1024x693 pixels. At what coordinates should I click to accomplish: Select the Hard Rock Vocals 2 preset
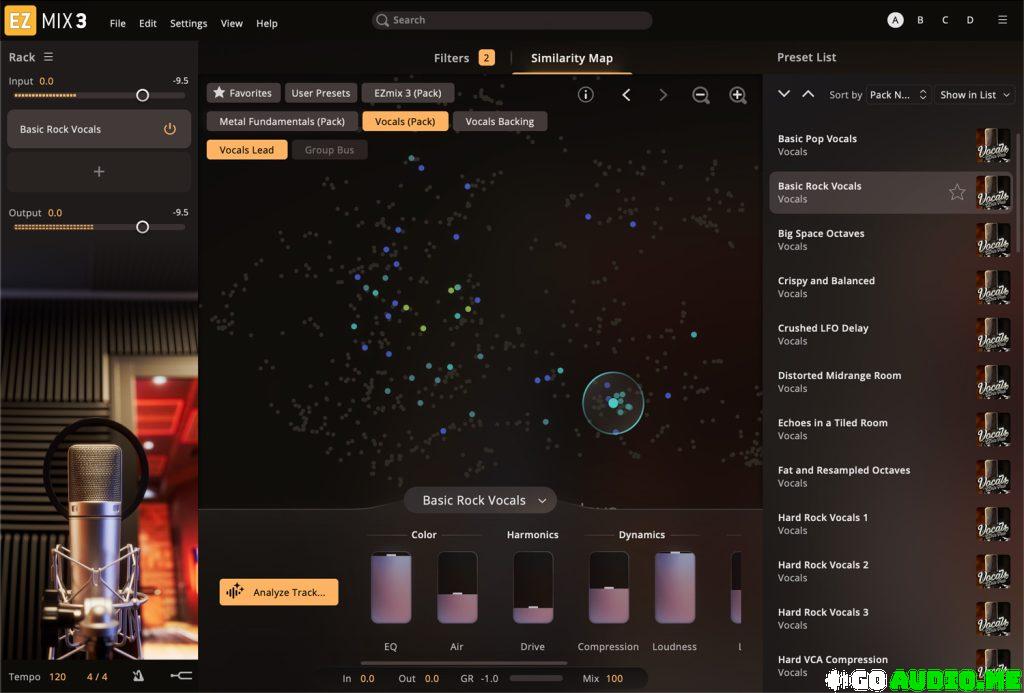pos(891,571)
